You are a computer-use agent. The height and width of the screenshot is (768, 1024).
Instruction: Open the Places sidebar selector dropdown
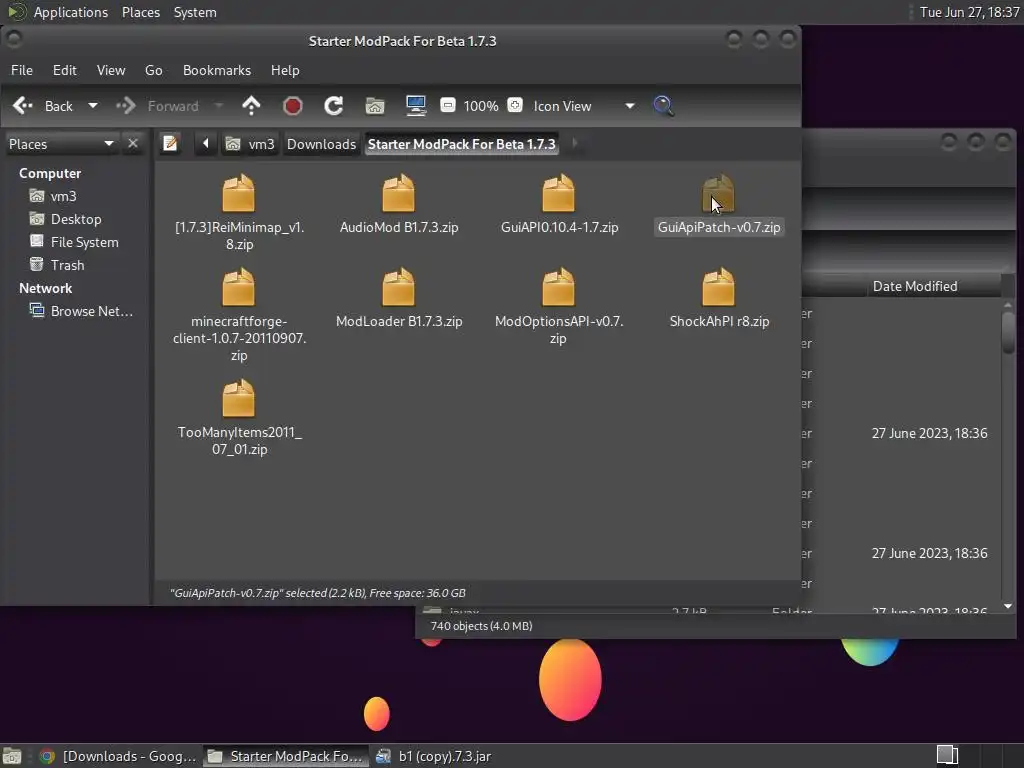61,144
